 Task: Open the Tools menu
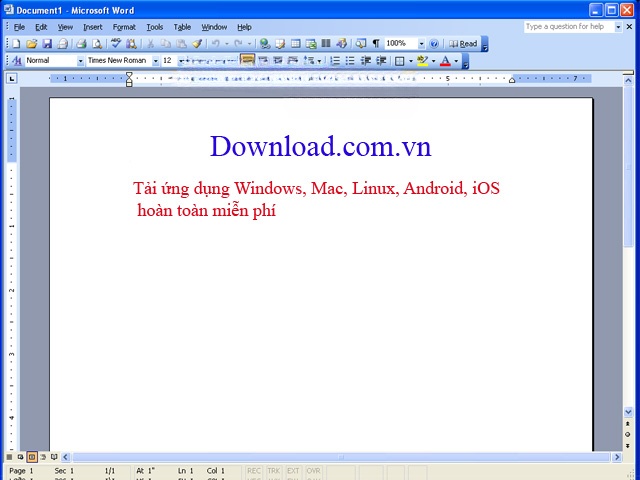(x=155, y=27)
